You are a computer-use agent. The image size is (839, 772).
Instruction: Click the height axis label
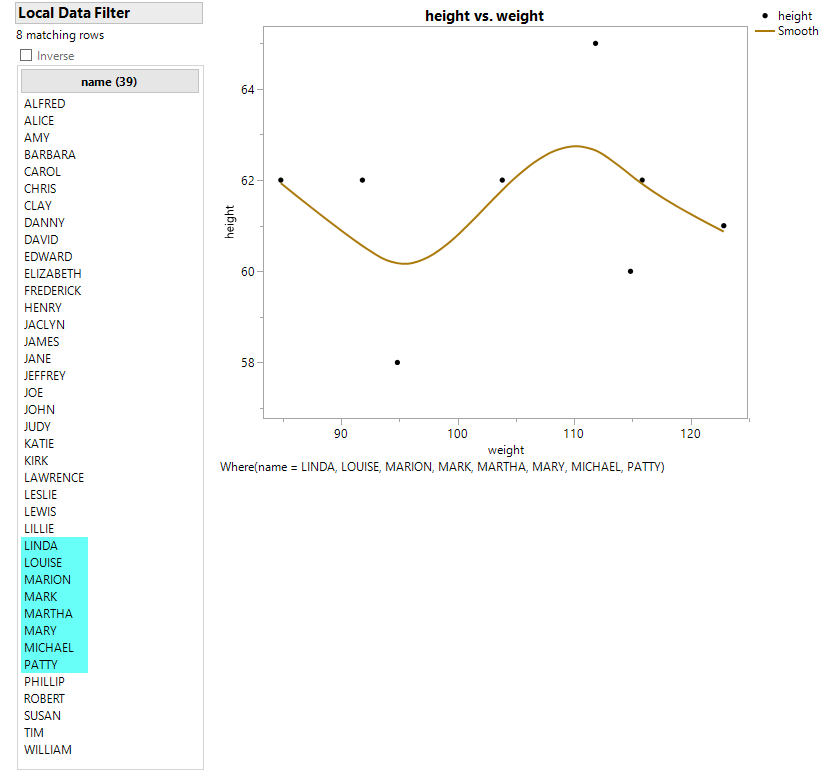(231, 222)
